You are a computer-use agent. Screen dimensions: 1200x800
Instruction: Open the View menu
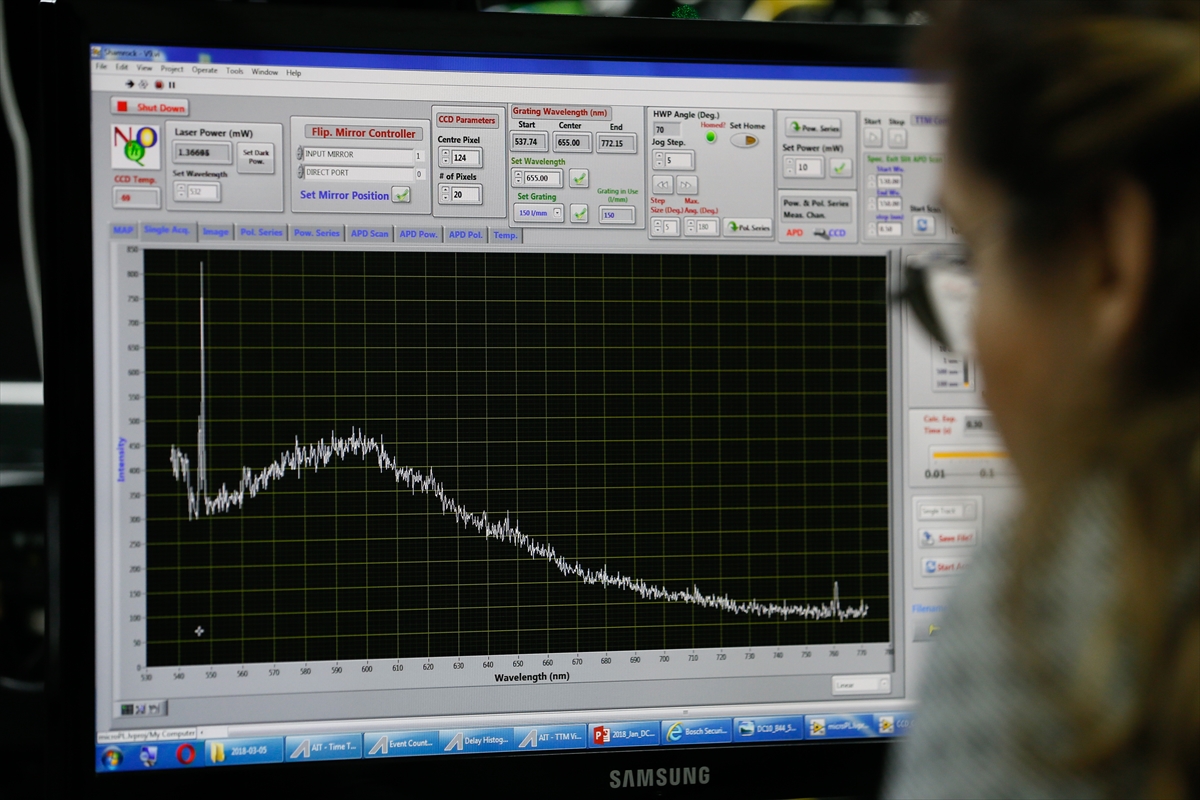[145, 69]
